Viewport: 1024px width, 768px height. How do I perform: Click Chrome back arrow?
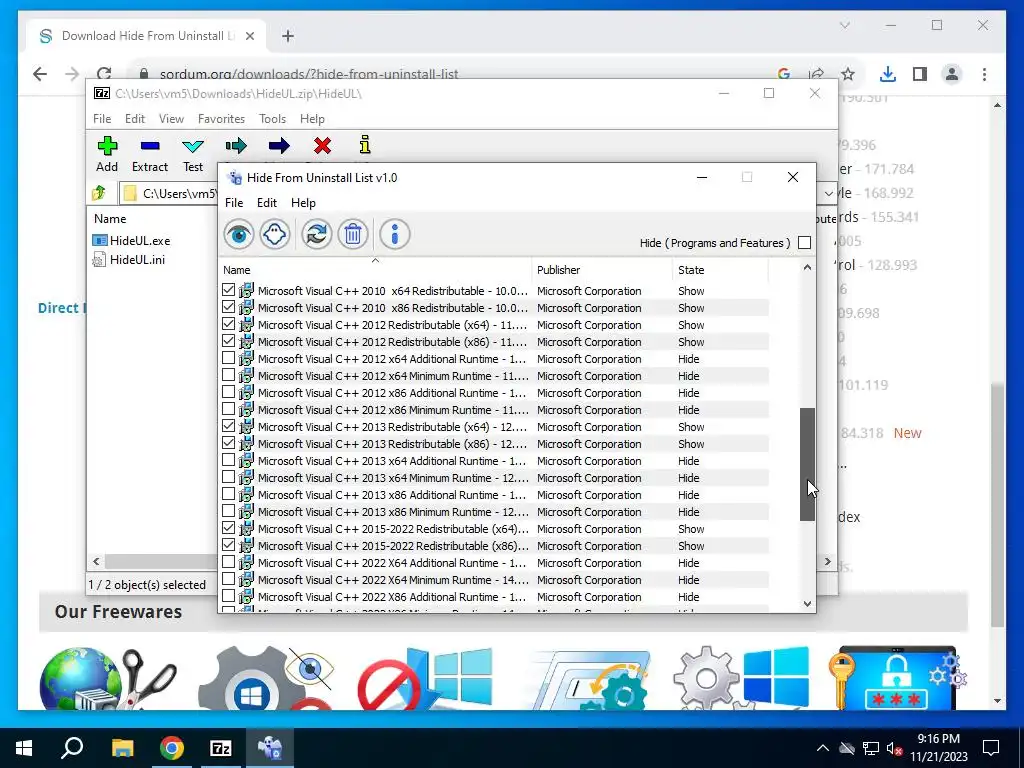40,74
